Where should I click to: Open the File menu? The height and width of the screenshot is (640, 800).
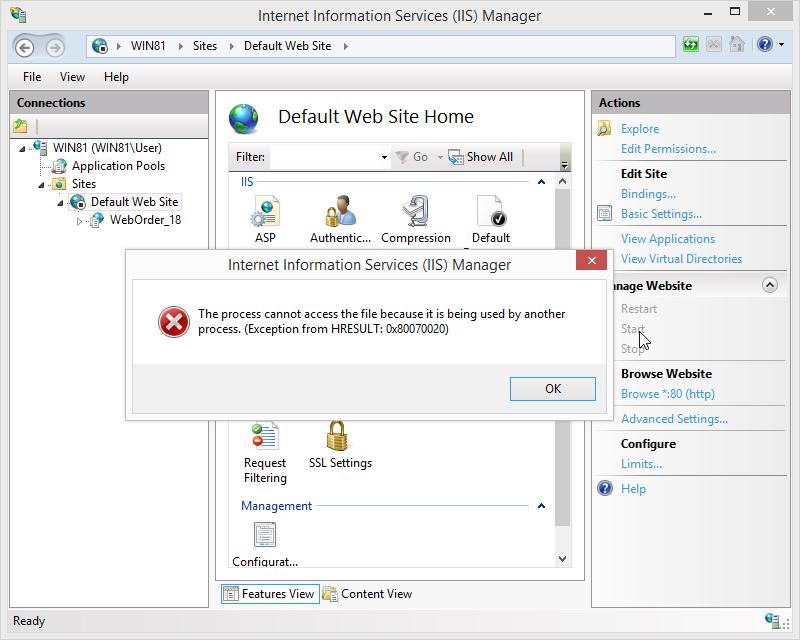(x=32, y=77)
